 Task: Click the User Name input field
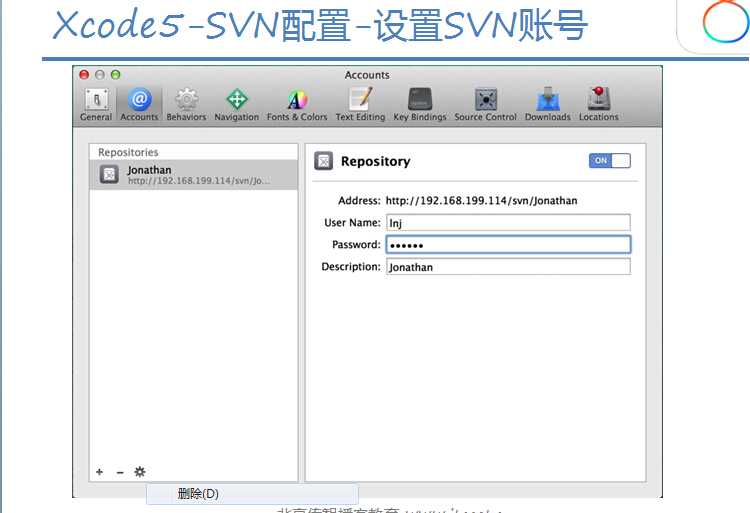point(508,223)
